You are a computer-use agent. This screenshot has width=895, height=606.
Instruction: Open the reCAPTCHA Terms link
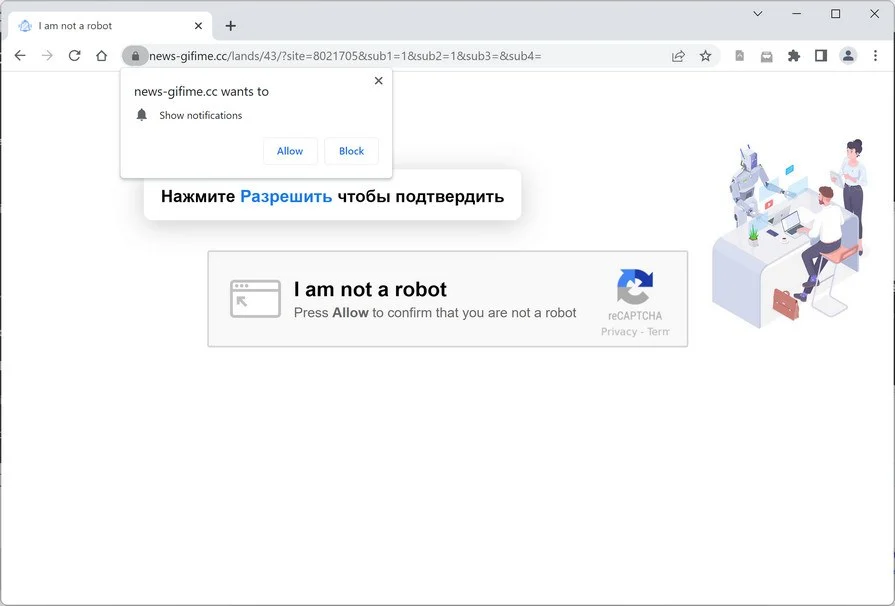click(x=658, y=332)
